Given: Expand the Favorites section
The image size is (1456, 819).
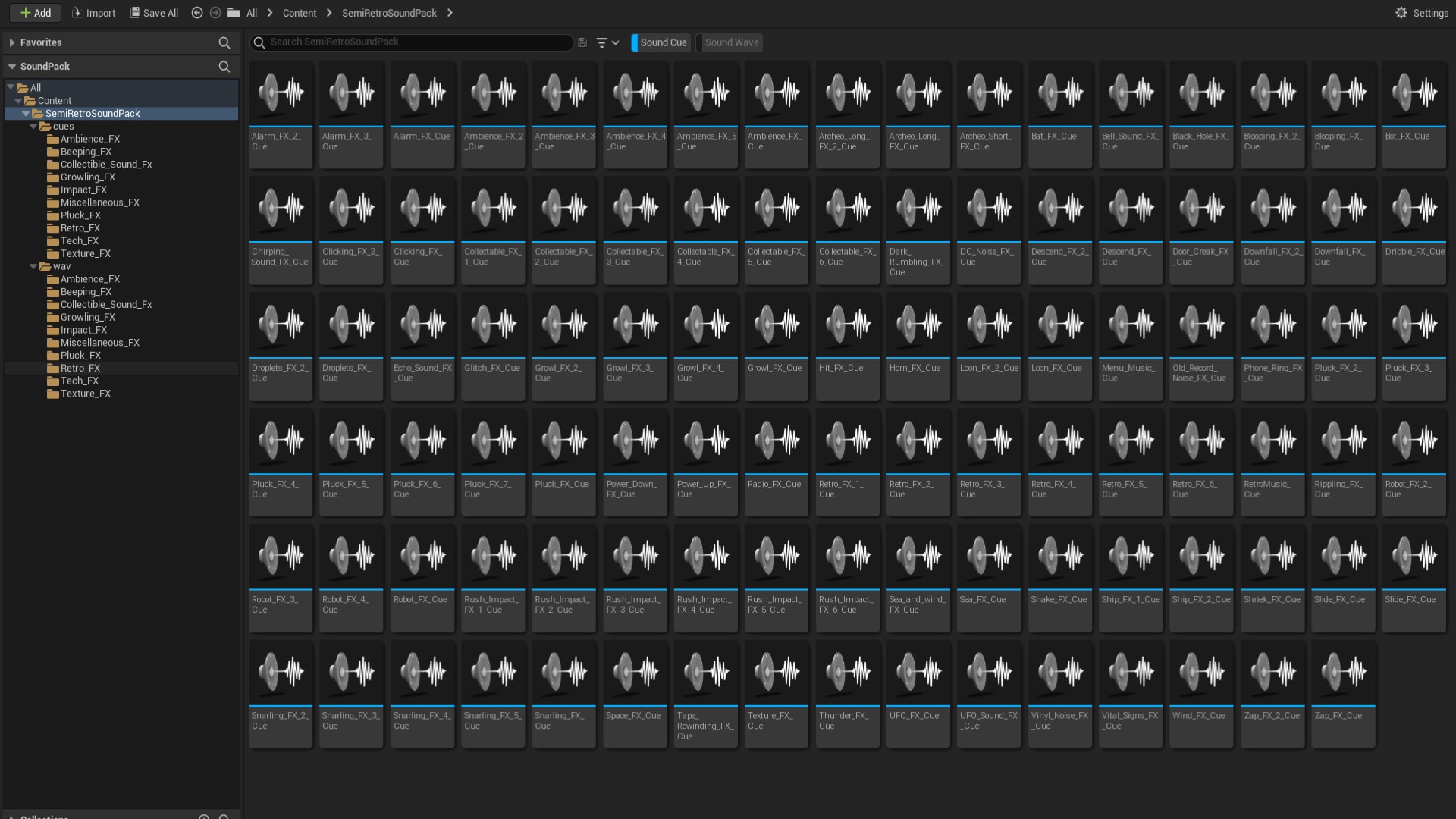Looking at the screenshot, I should (12, 43).
